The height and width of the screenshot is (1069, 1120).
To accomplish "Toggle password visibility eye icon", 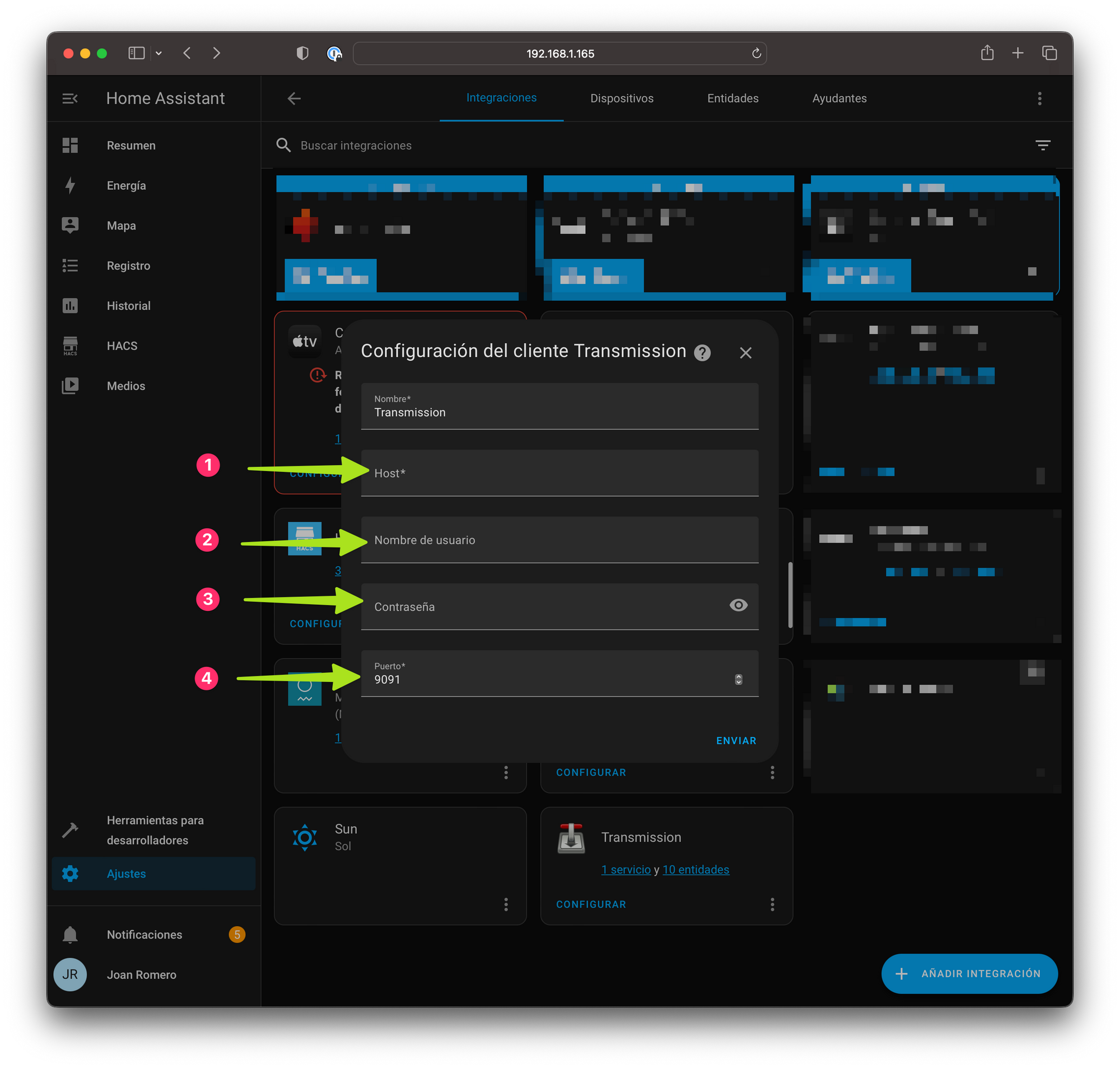I will 738,605.
